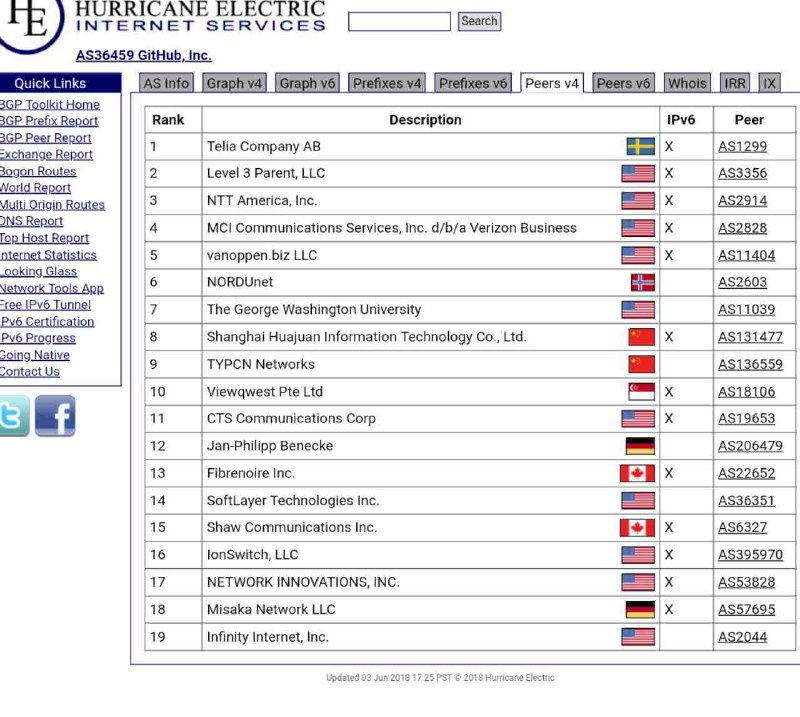Open BGP Prefix Report link
The height and width of the screenshot is (717, 800).
click(x=48, y=121)
